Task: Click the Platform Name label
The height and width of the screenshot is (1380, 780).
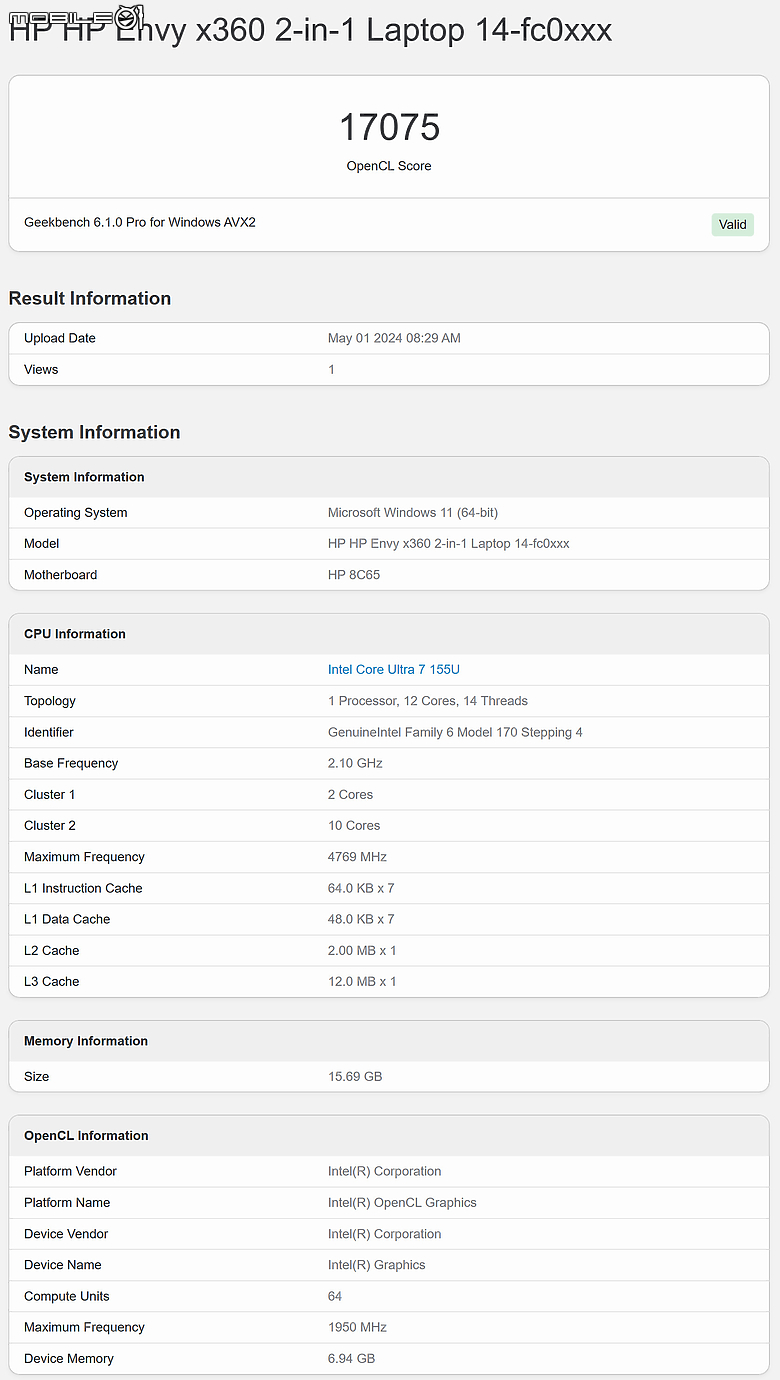Action: pos(67,1203)
